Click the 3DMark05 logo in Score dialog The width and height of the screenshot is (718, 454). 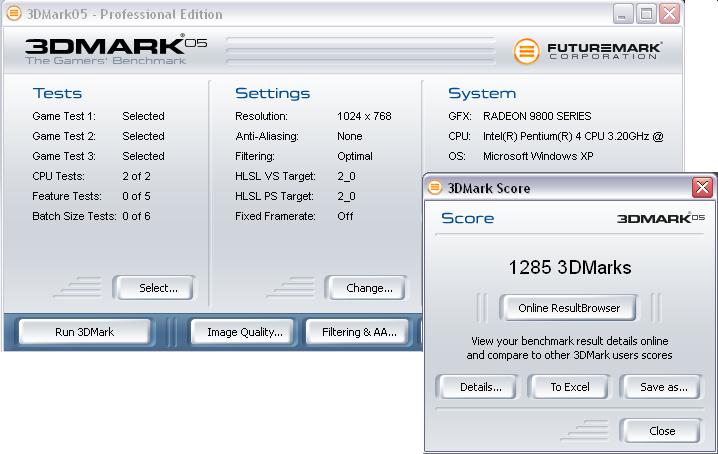660,218
